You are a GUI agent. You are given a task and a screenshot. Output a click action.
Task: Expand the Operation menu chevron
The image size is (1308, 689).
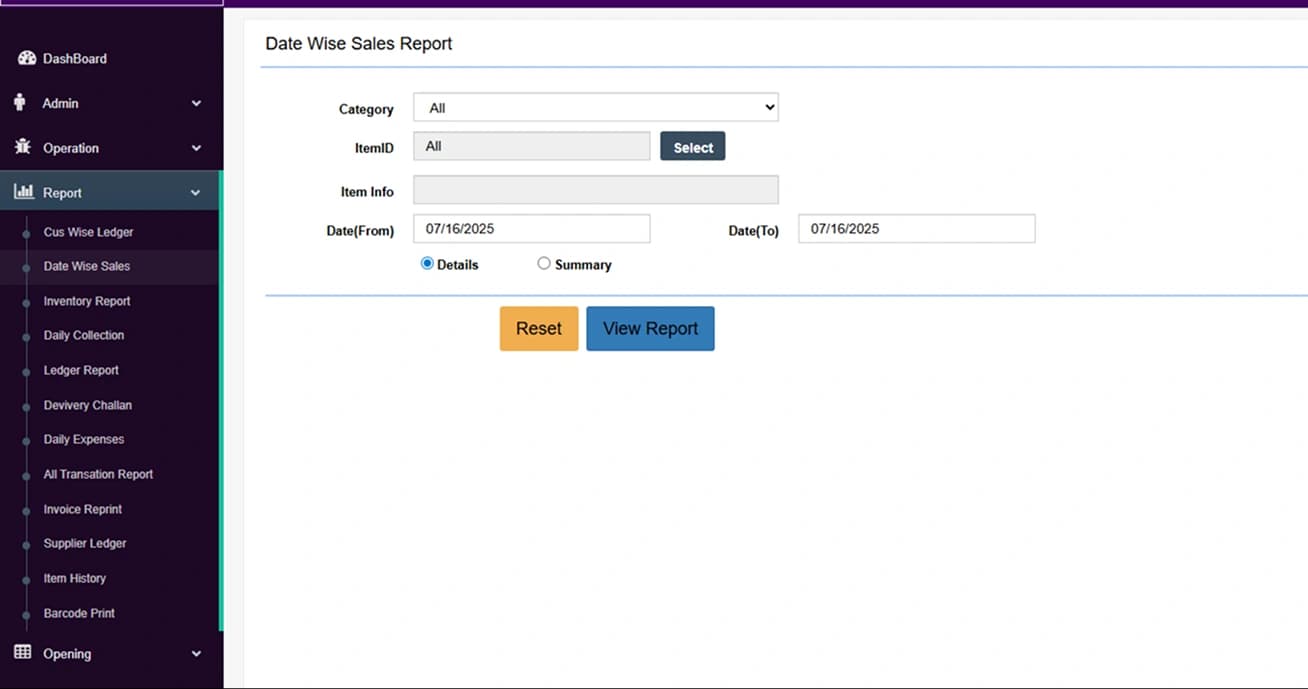pyautogui.click(x=196, y=148)
